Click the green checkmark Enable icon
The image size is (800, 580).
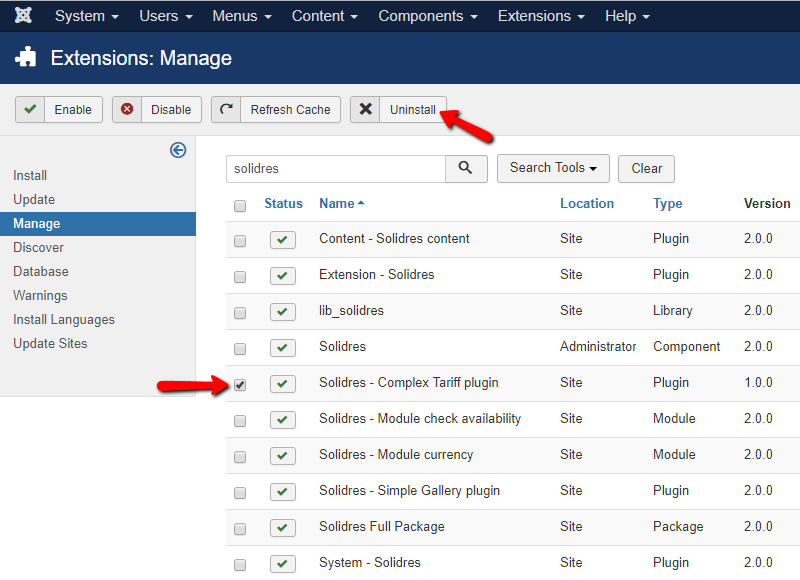pyautogui.click(x=31, y=110)
